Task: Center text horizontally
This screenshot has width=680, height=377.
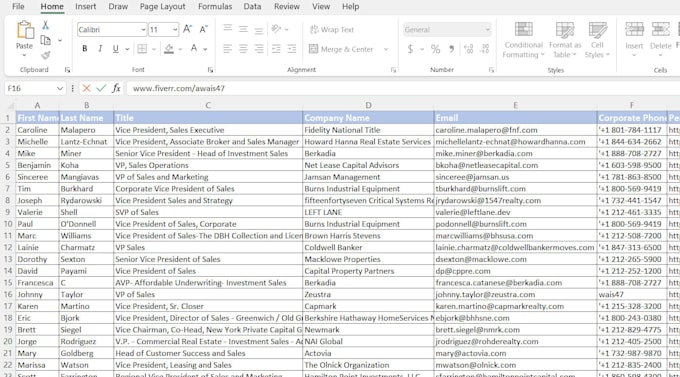Action: coord(243,49)
